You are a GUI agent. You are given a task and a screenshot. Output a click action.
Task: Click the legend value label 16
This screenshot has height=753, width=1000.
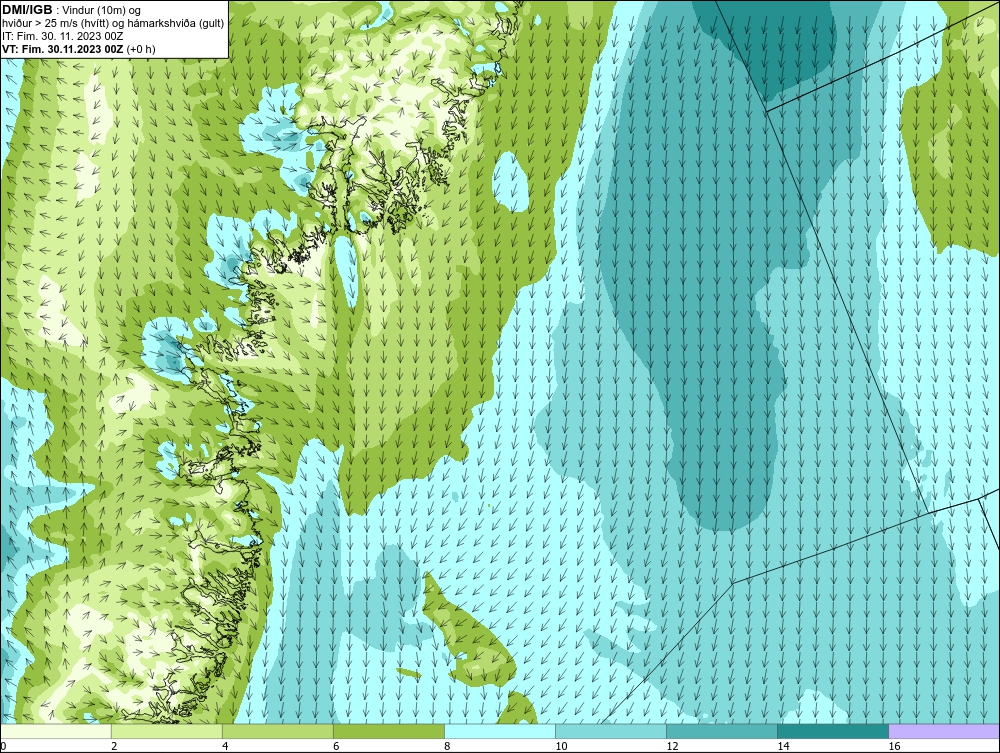(894, 746)
